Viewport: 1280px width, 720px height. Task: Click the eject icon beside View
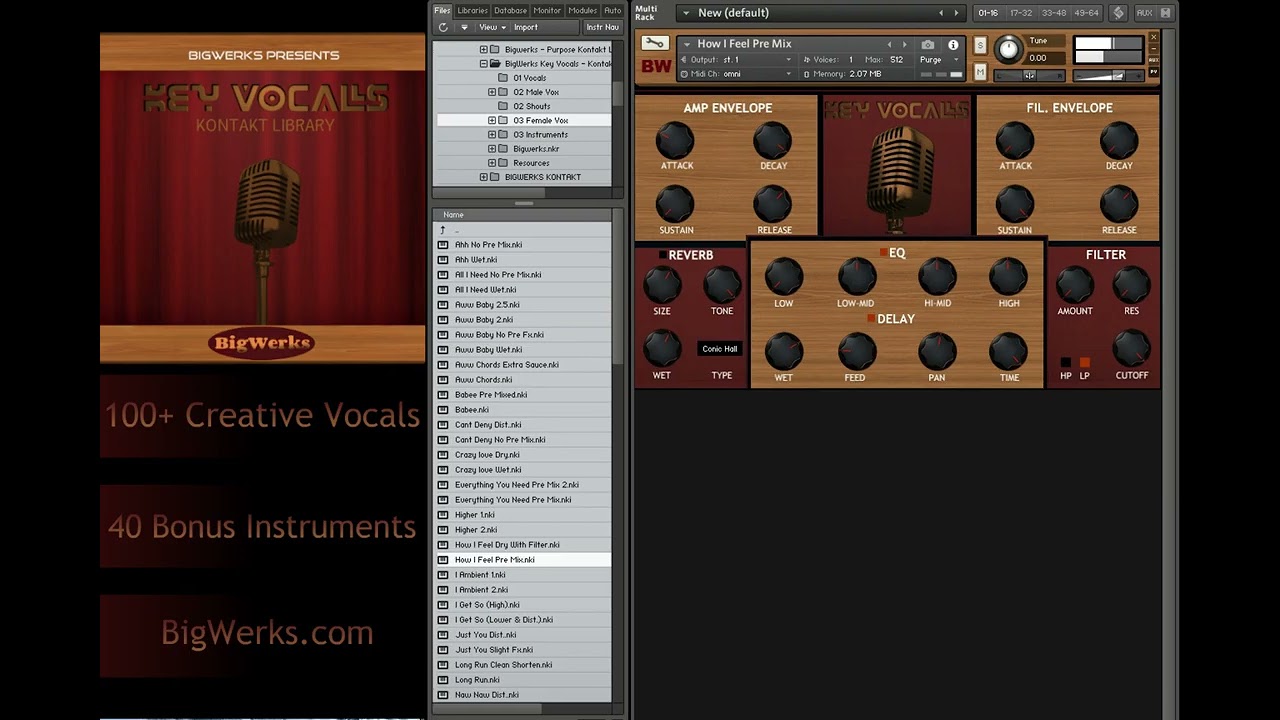coord(464,27)
